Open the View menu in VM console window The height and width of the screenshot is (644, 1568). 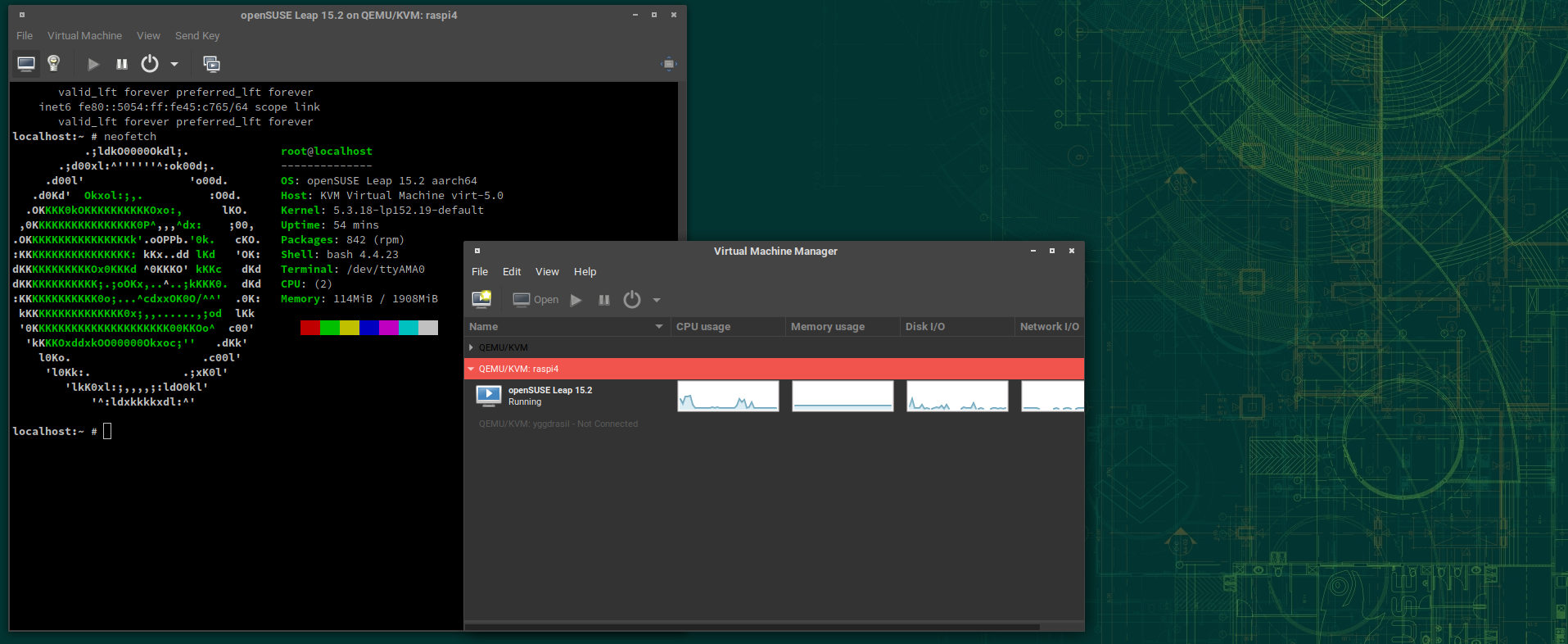(148, 35)
